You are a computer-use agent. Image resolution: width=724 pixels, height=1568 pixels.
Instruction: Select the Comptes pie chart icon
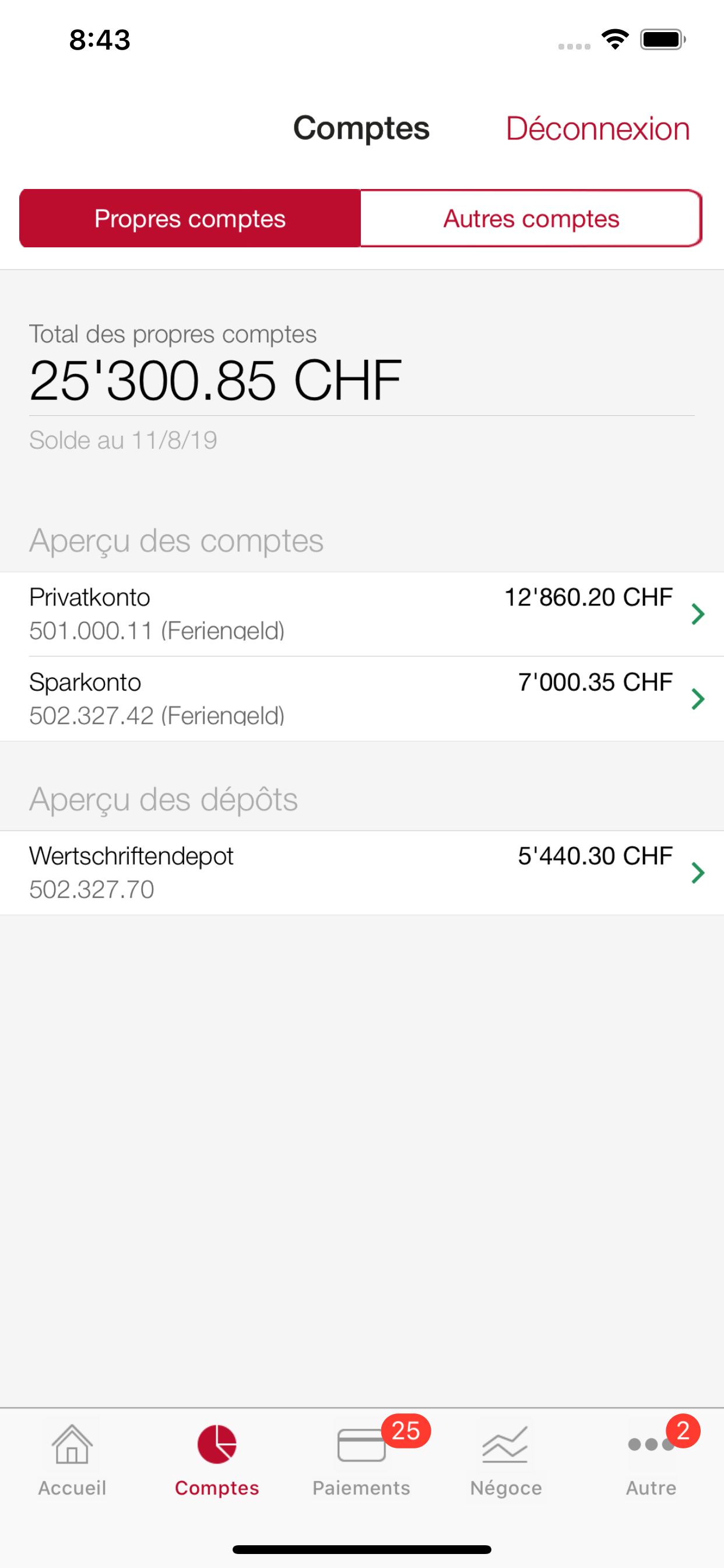(x=217, y=1444)
